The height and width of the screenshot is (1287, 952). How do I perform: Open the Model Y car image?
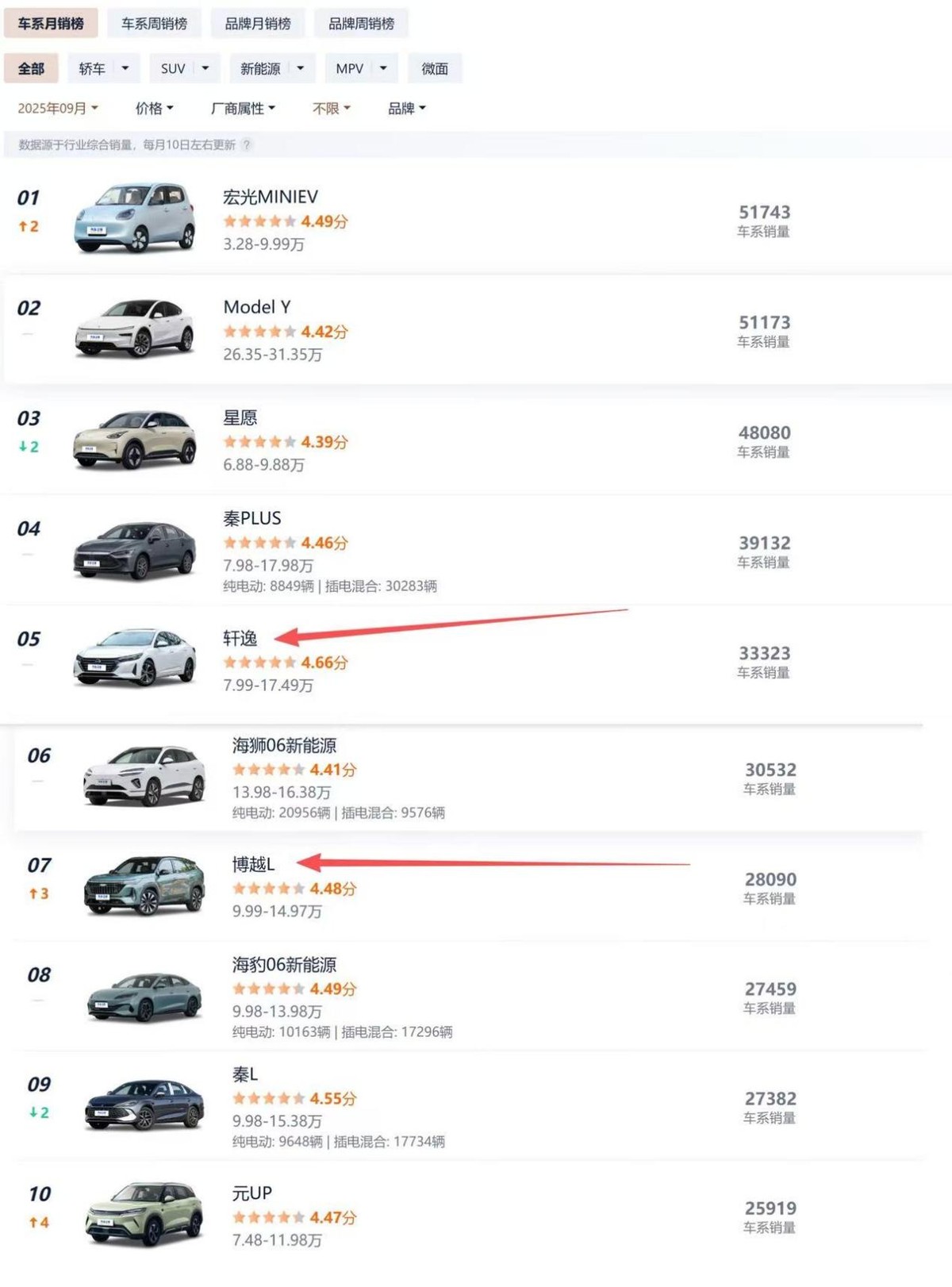pos(135,328)
